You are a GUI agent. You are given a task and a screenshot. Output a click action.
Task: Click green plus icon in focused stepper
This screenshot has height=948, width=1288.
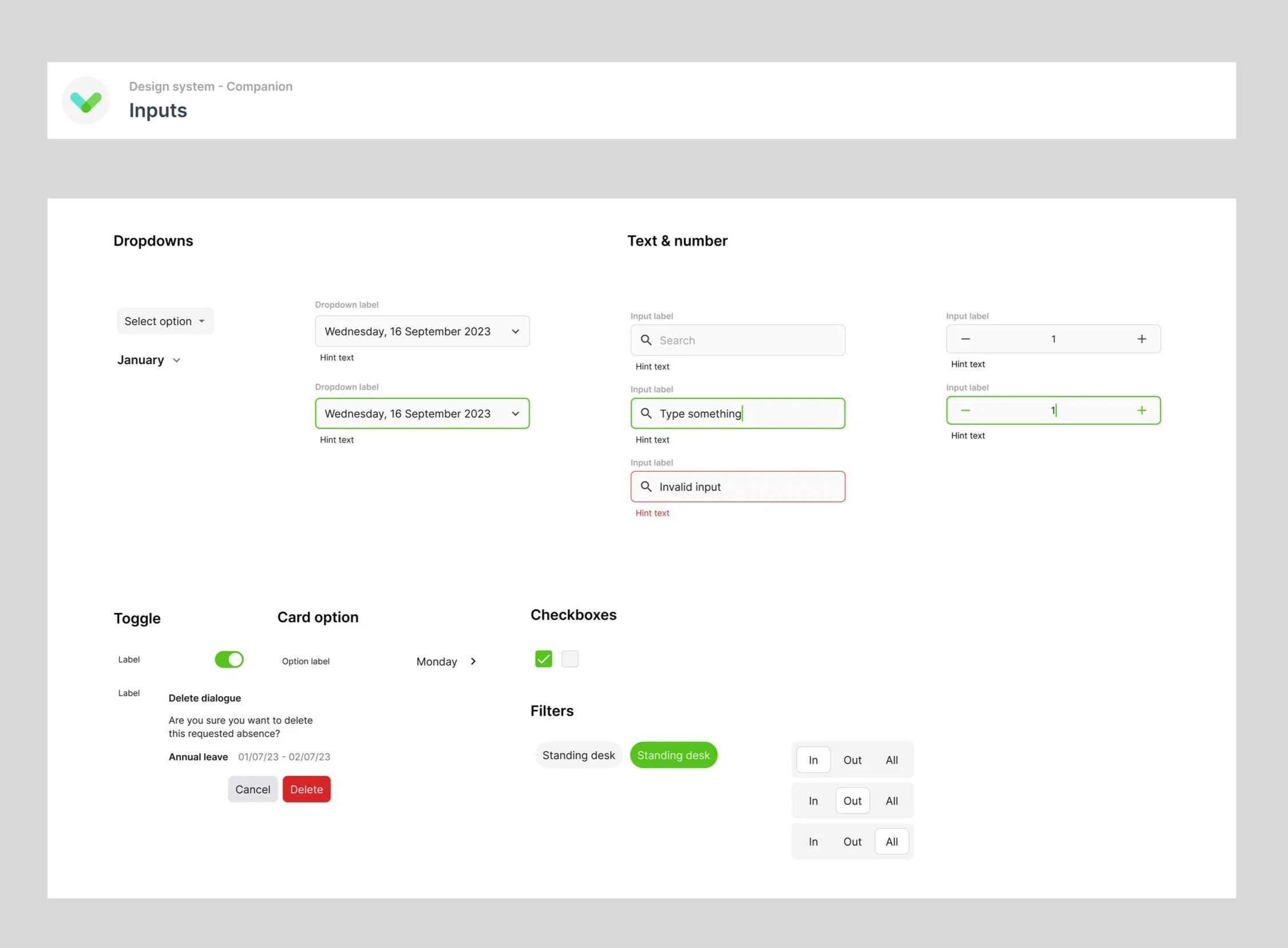point(1141,410)
